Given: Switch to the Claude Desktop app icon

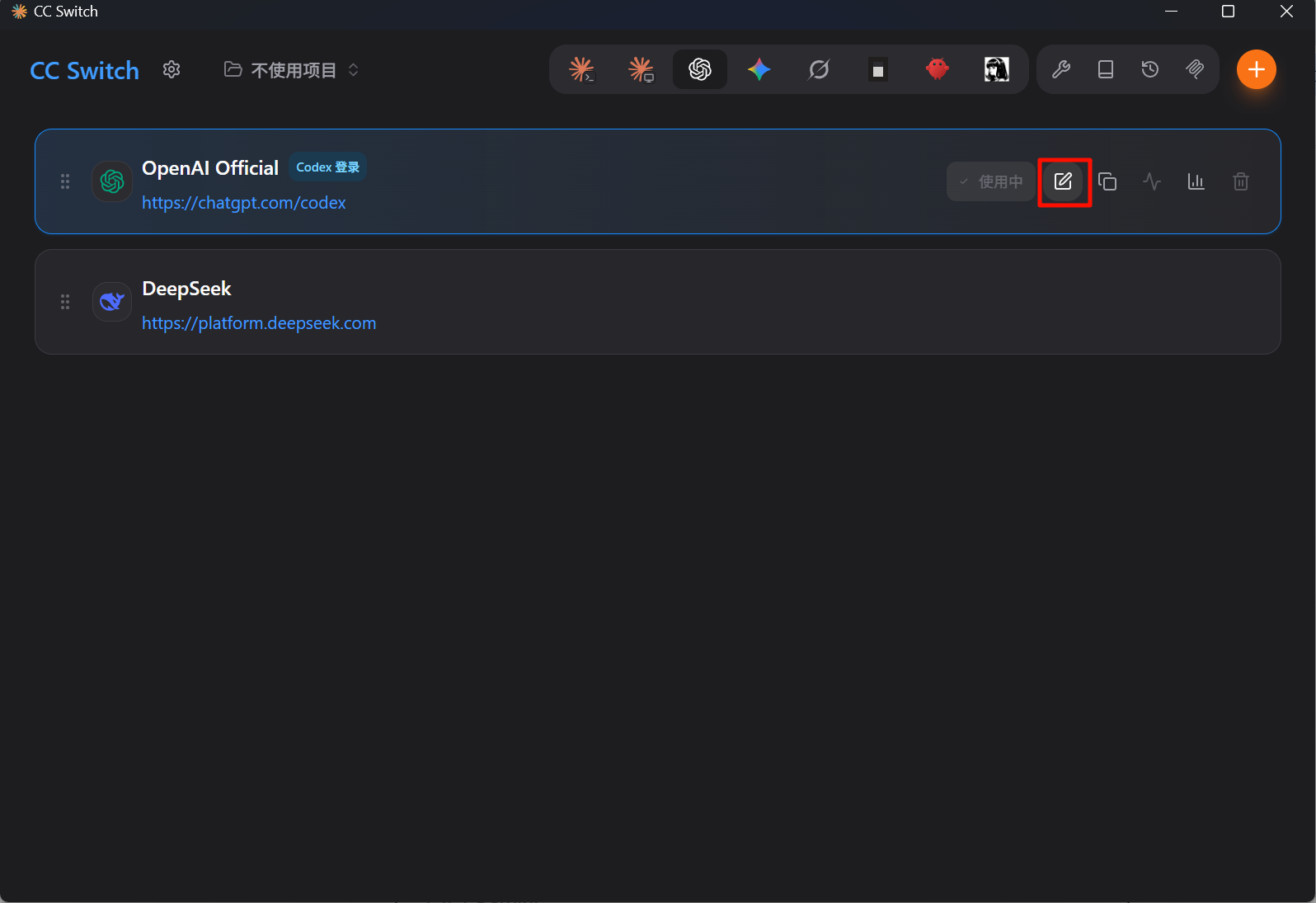Looking at the screenshot, I should (x=641, y=69).
